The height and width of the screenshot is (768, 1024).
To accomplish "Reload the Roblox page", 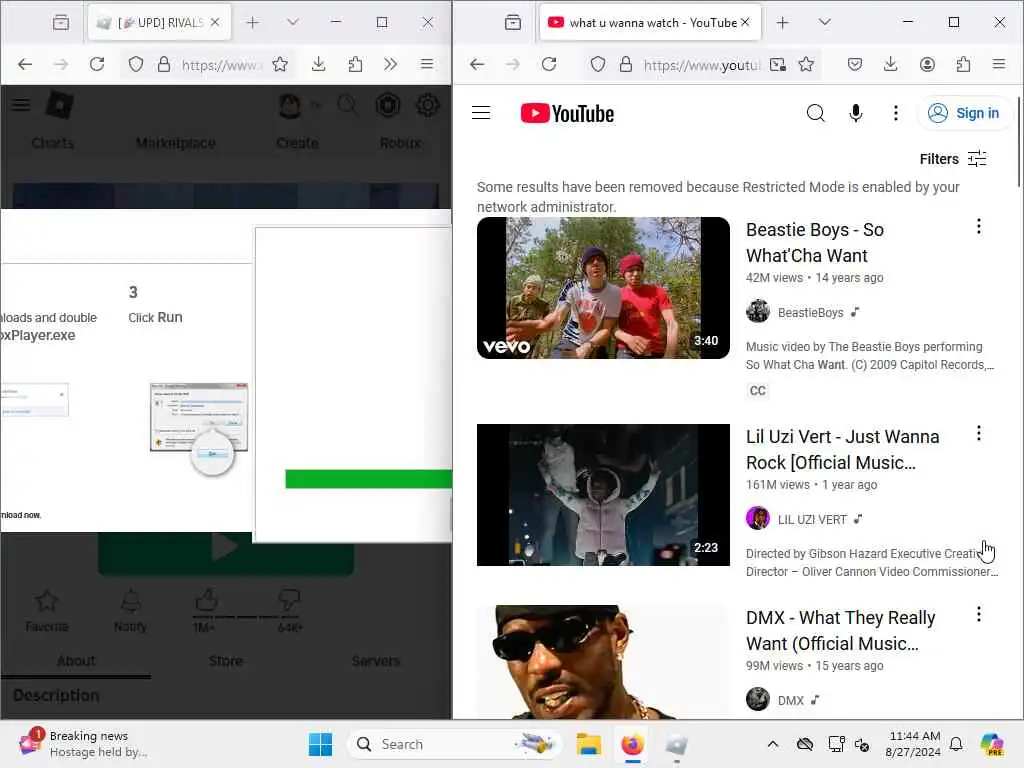I will pyautogui.click(x=97, y=64).
